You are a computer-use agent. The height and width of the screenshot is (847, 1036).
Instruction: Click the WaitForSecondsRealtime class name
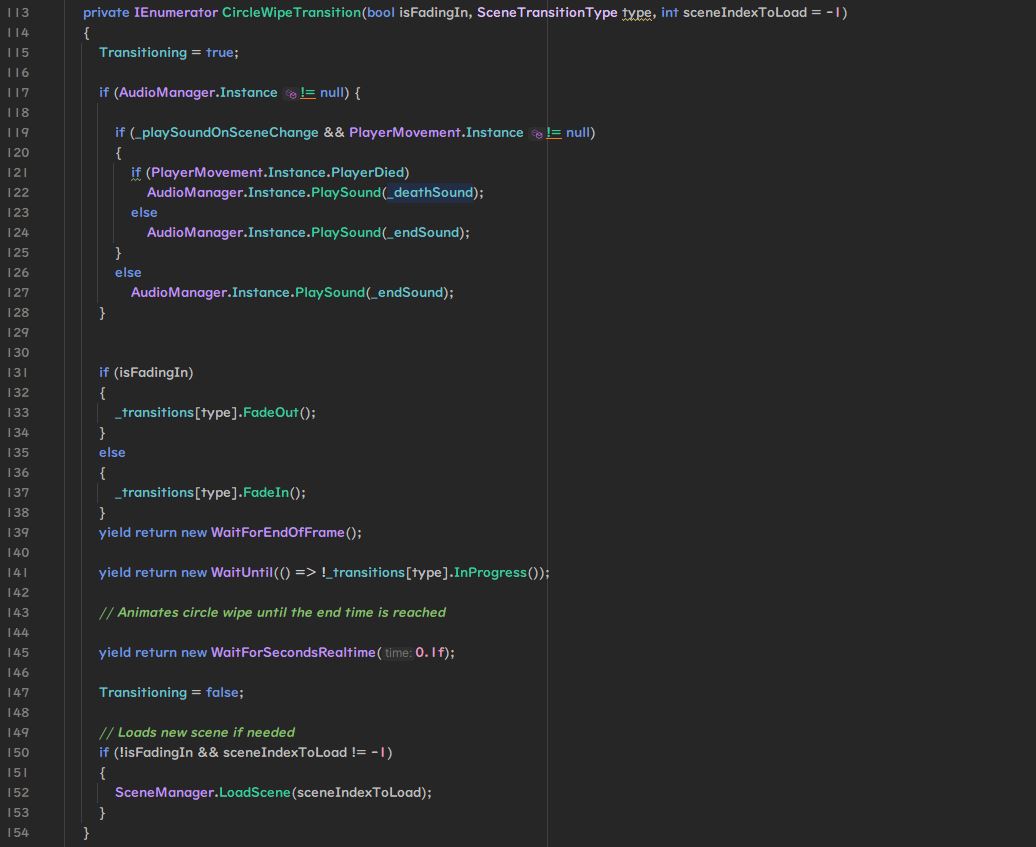(x=293, y=653)
